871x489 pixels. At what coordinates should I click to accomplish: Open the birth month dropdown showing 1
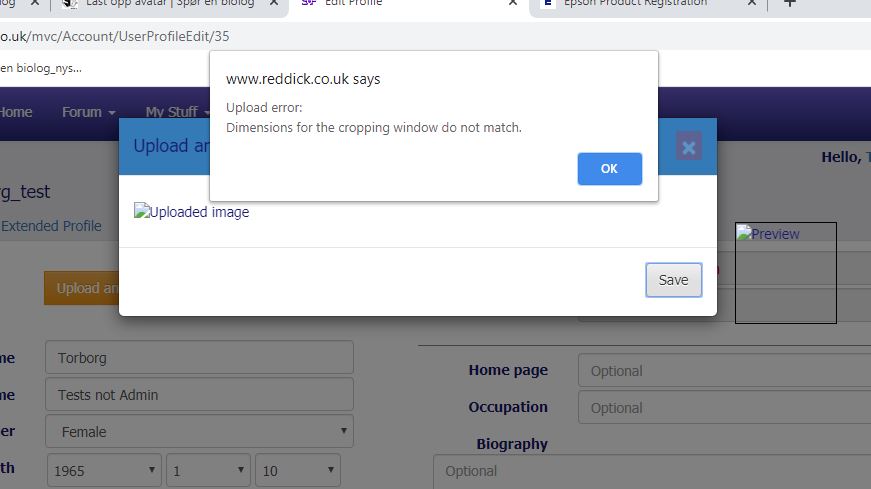pyautogui.click(x=208, y=470)
